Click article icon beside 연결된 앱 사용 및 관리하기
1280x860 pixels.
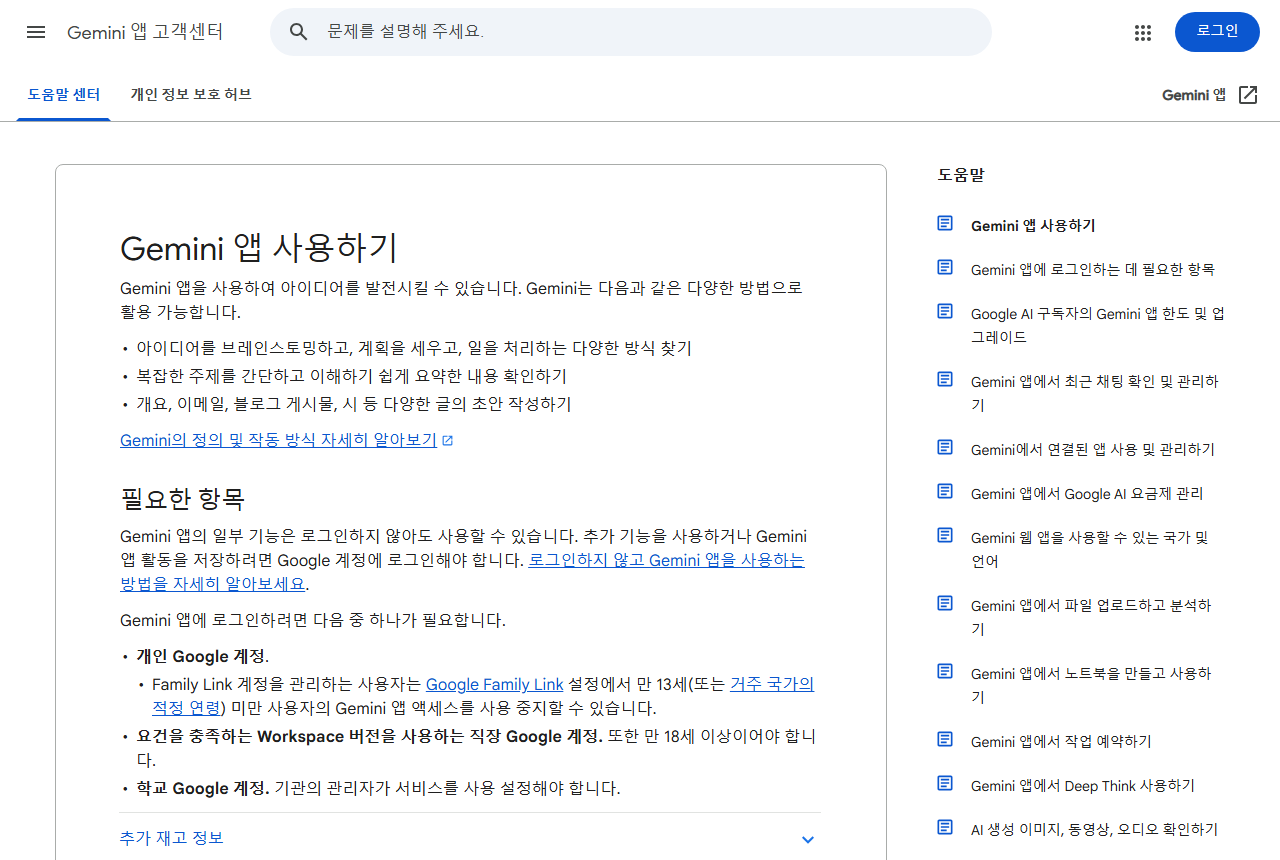coord(945,447)
